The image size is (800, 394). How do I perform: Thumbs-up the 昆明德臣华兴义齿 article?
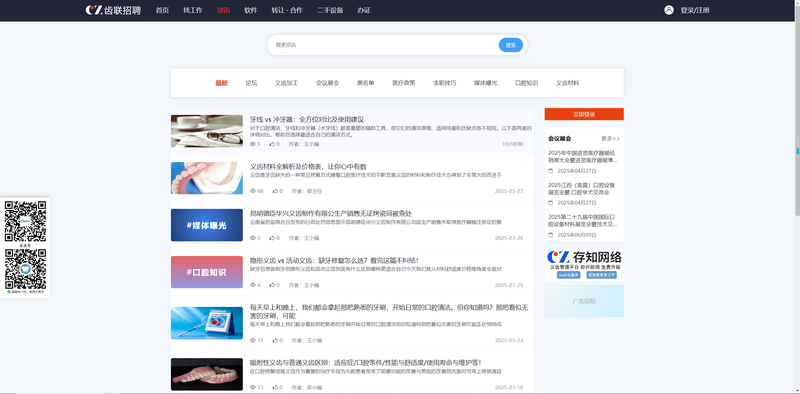point(272,238)
